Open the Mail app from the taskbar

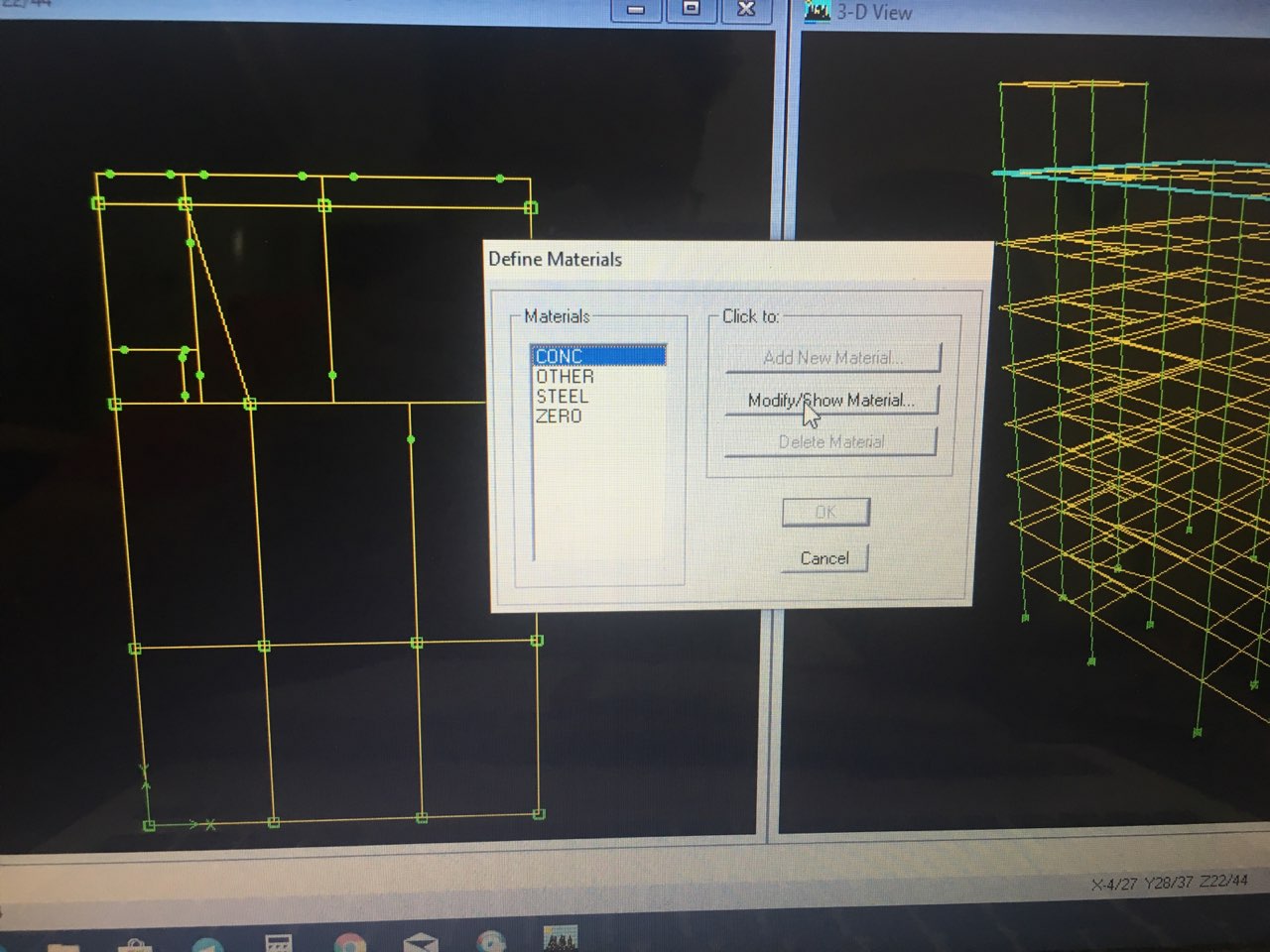(421, 943)
